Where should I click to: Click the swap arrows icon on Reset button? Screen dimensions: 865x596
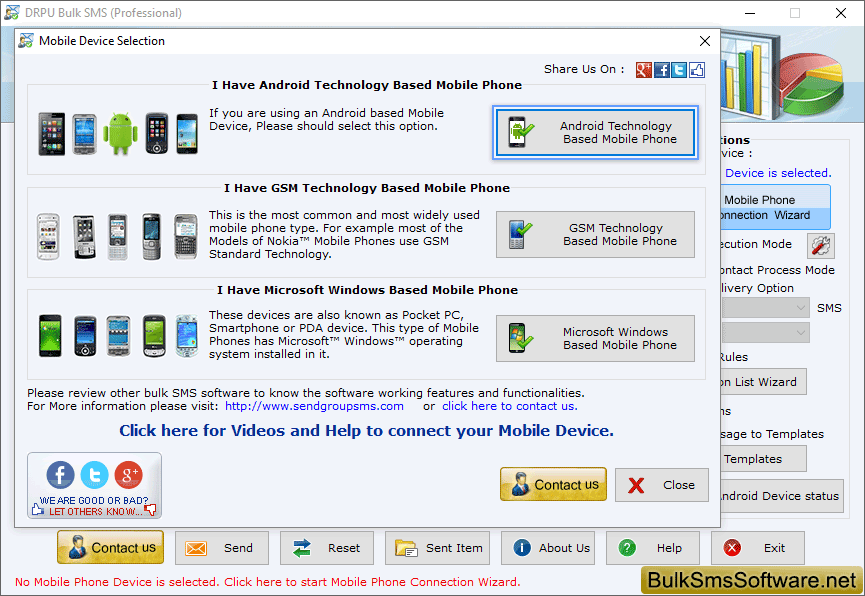pos(302,548)
